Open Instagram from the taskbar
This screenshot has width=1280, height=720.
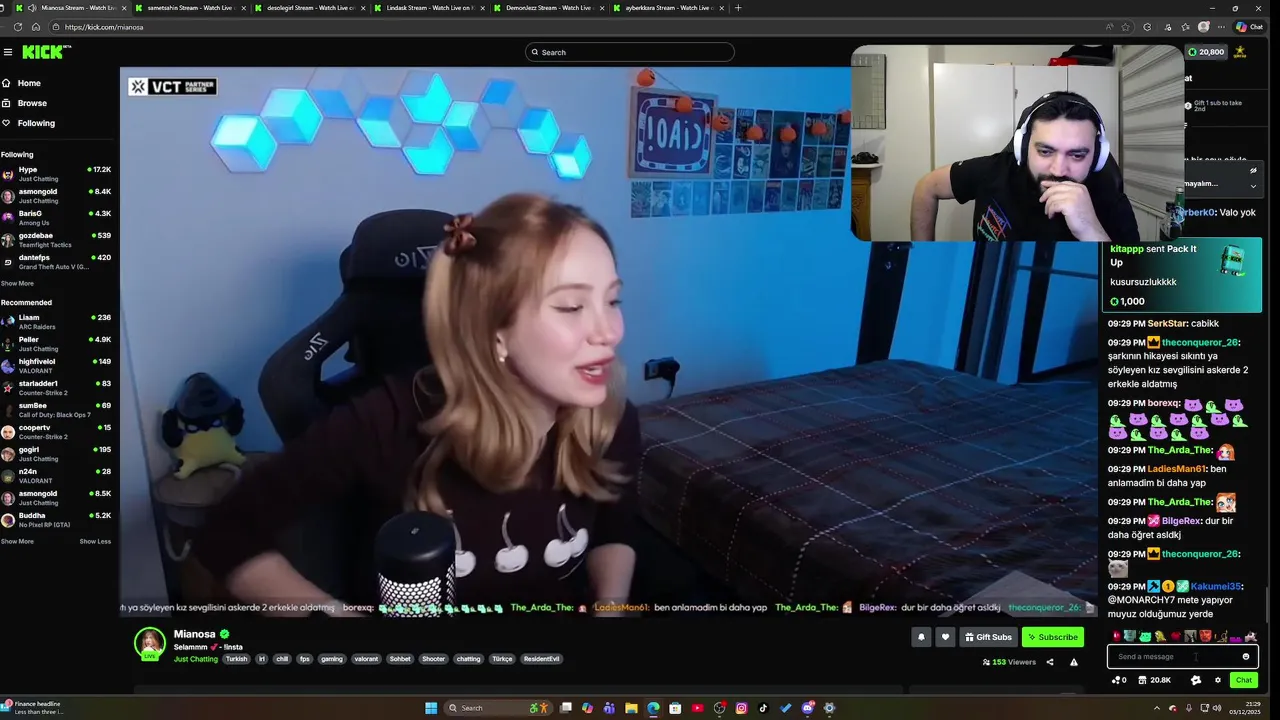741,708
